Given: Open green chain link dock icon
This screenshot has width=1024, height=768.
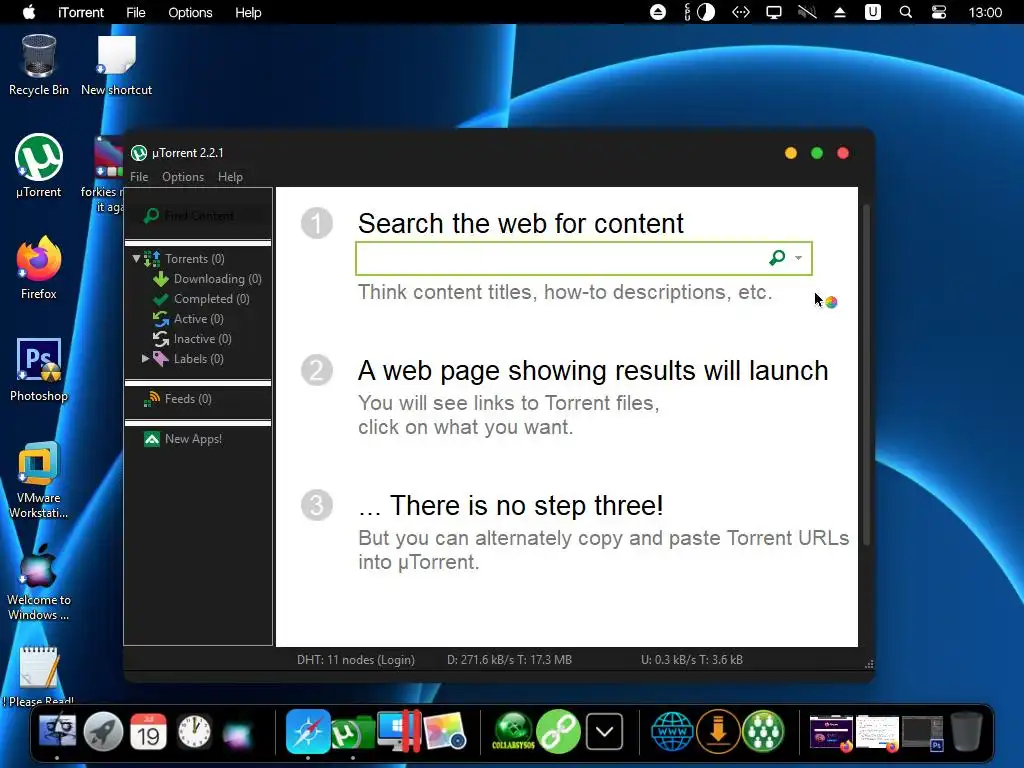Looking at the screenshot, I should (558, 731).
